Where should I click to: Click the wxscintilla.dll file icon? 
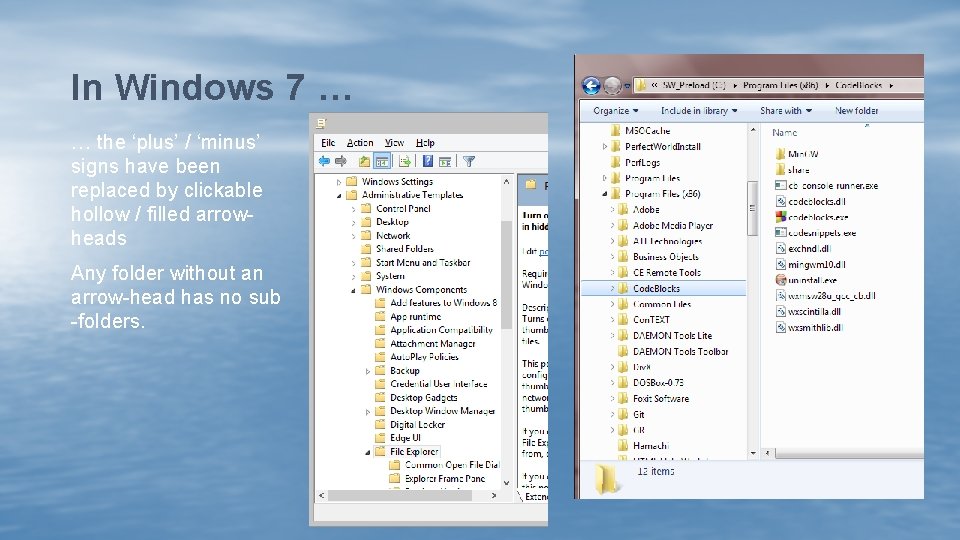point(781,312)
